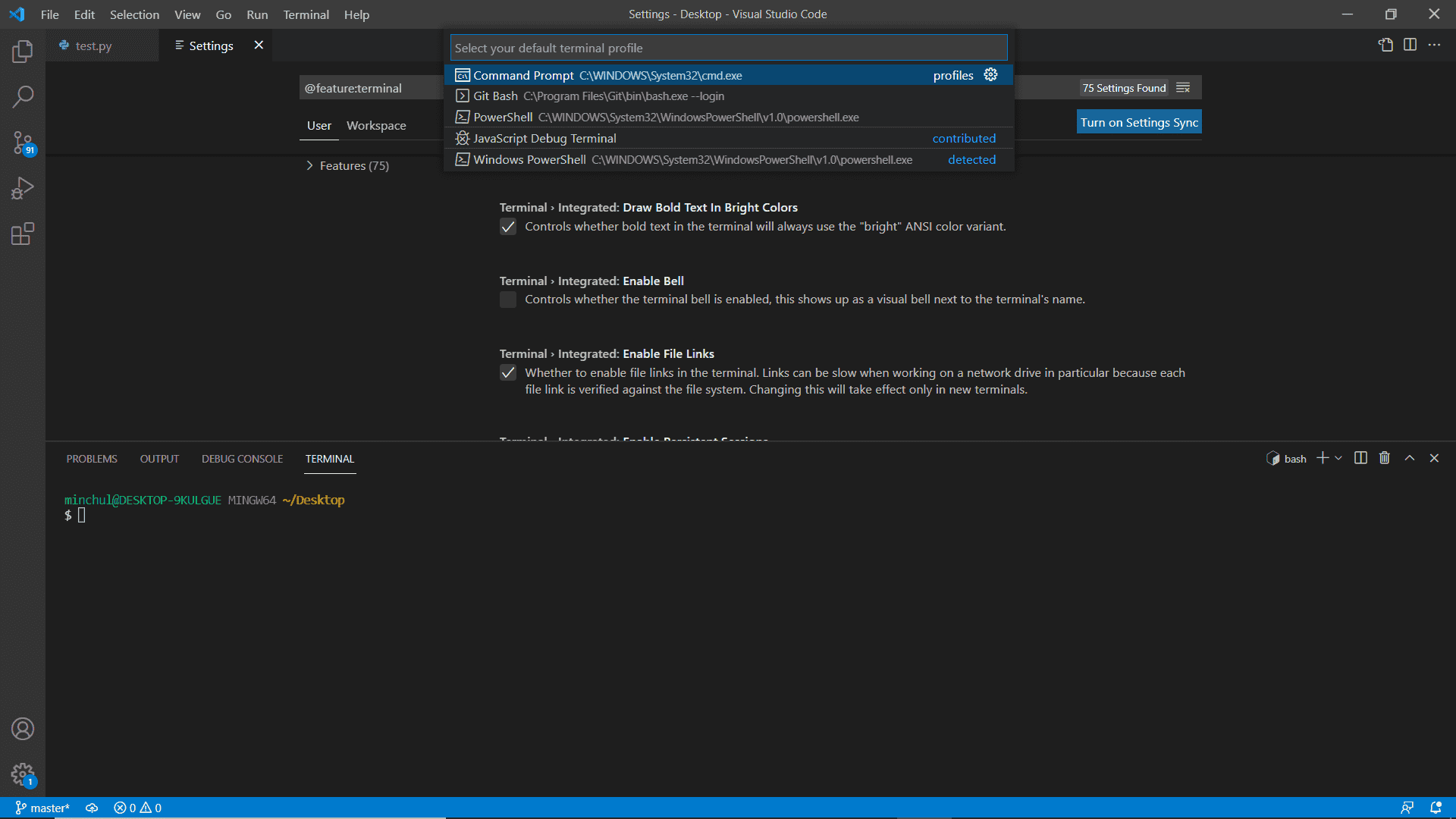Select the TERMINAL panel tab
1456x819 pixels.
pos(330,459)
